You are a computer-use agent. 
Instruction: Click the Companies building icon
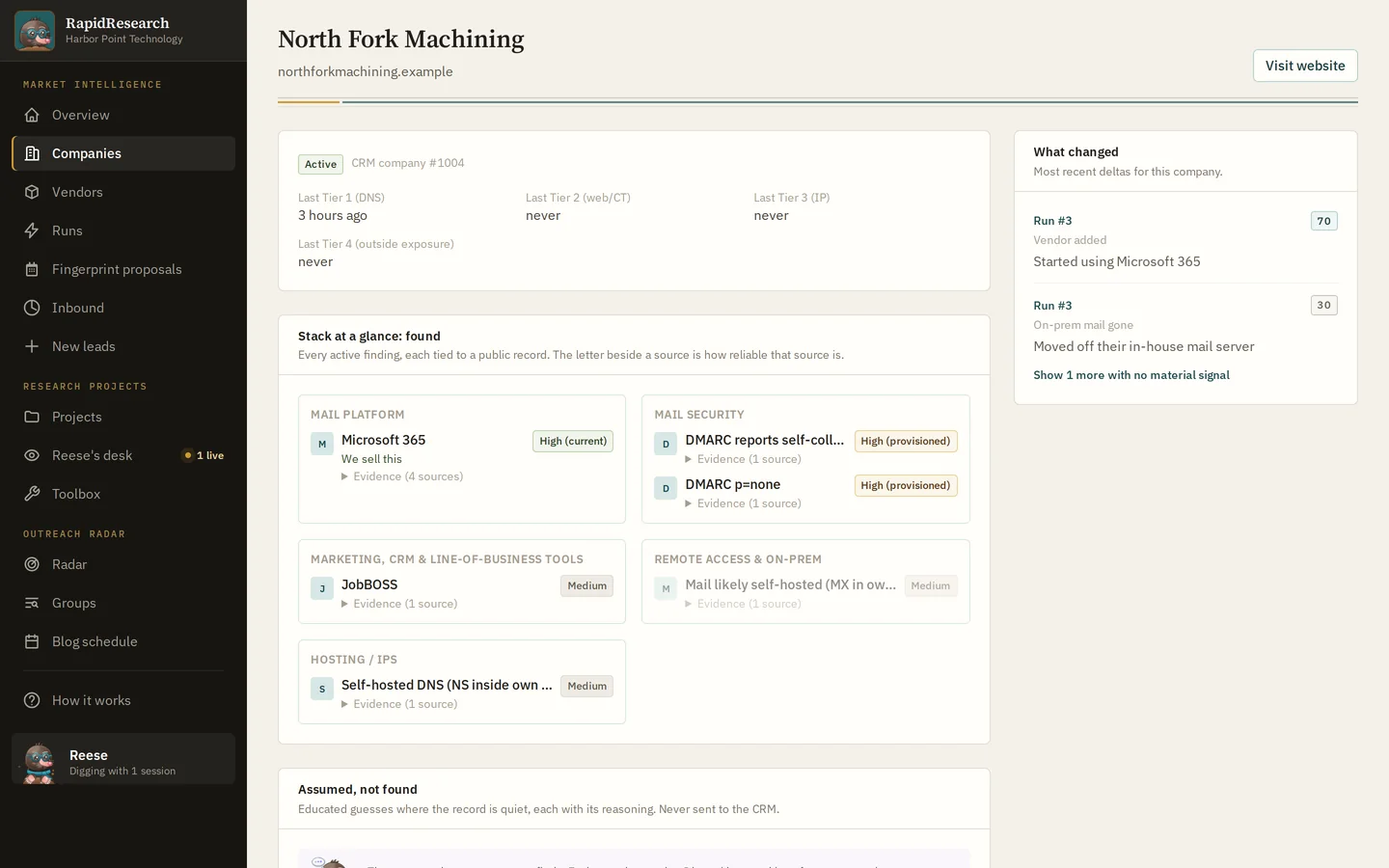(32, 153)
